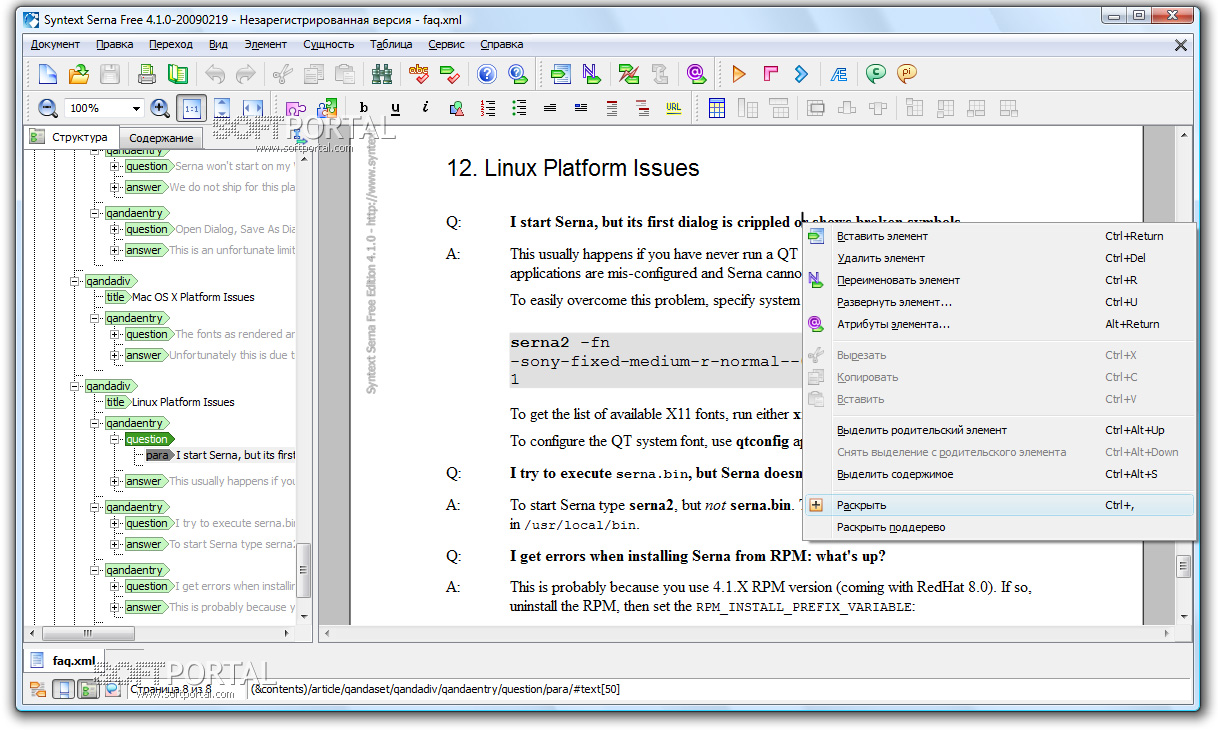Select Раскрыть in the context menu

(x=861, y=505)
